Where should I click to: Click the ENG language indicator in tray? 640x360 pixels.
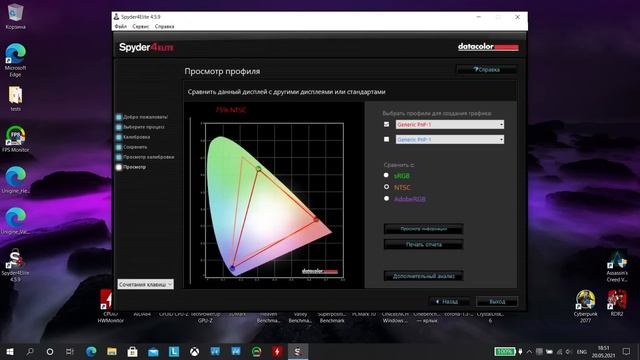[x=582, y=351]
